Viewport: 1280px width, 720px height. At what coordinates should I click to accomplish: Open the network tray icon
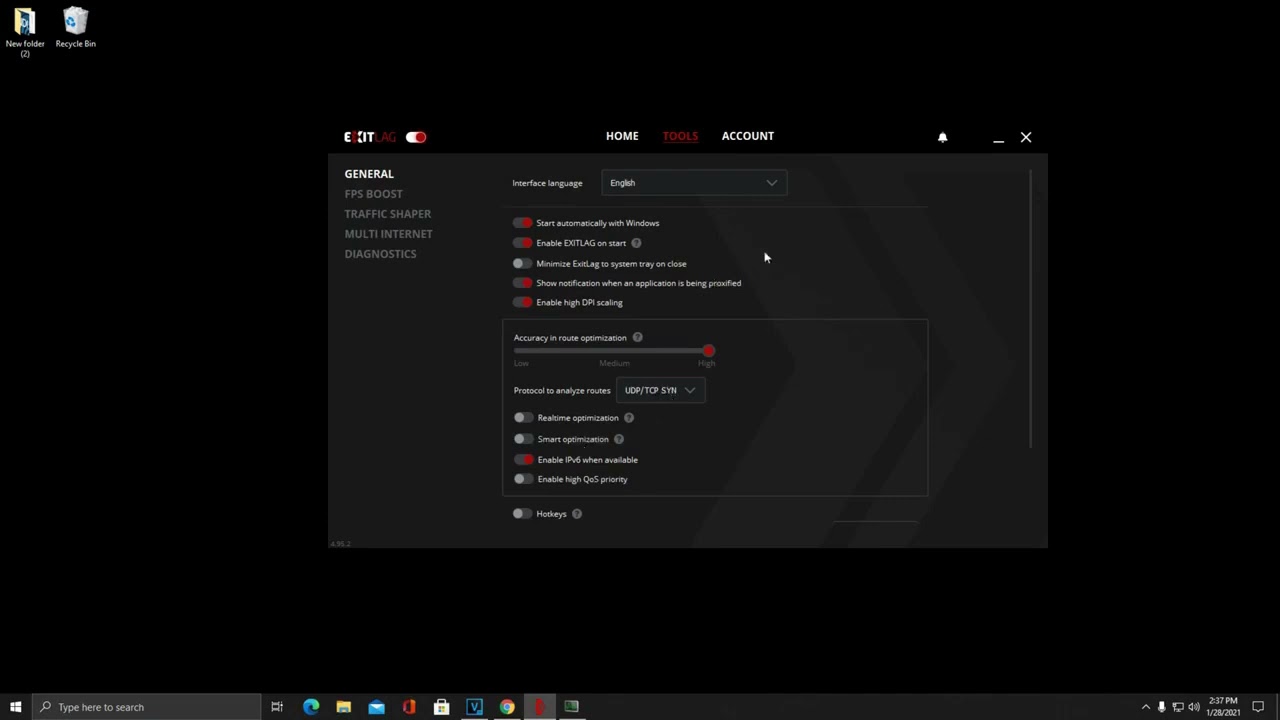1178,707
